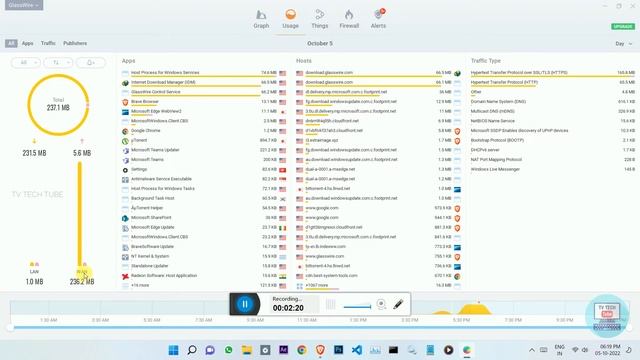Open the All network dropdown above total circle
The width and height of the screenshot is (640, 360).
[x=26, y=62]
